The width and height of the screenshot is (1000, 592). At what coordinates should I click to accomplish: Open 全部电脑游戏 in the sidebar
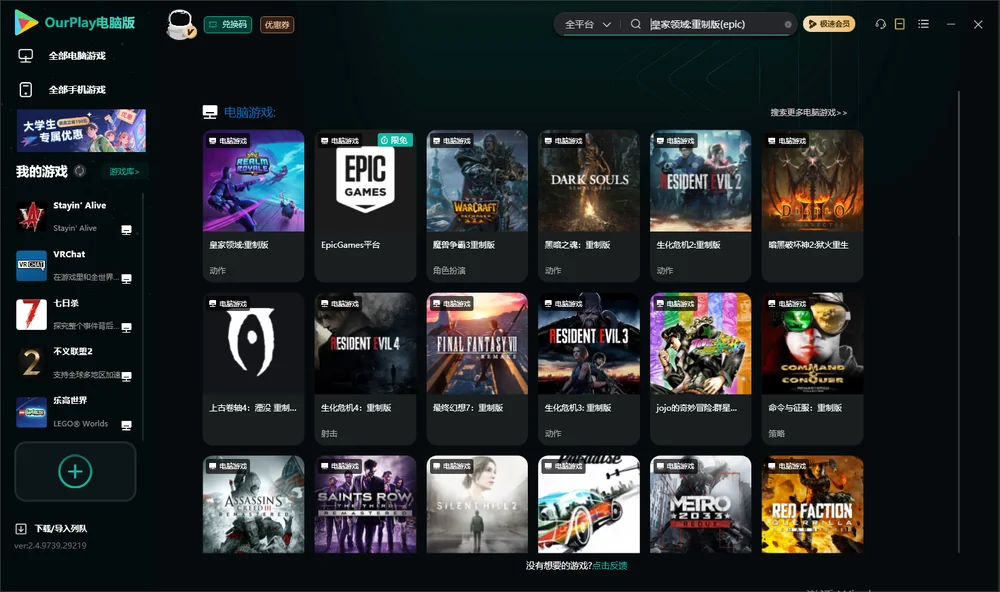pos(77,56)
